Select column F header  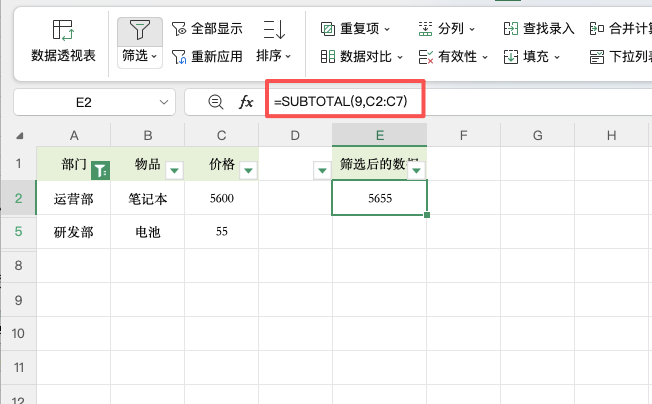click(x=464, y=135)
